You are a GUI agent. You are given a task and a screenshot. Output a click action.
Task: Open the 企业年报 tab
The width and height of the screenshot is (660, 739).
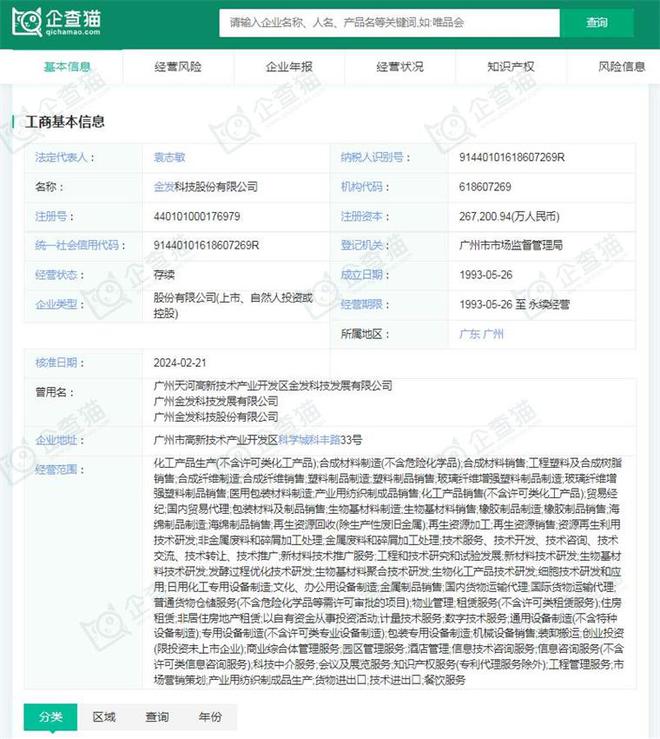(x=289, y=66)
